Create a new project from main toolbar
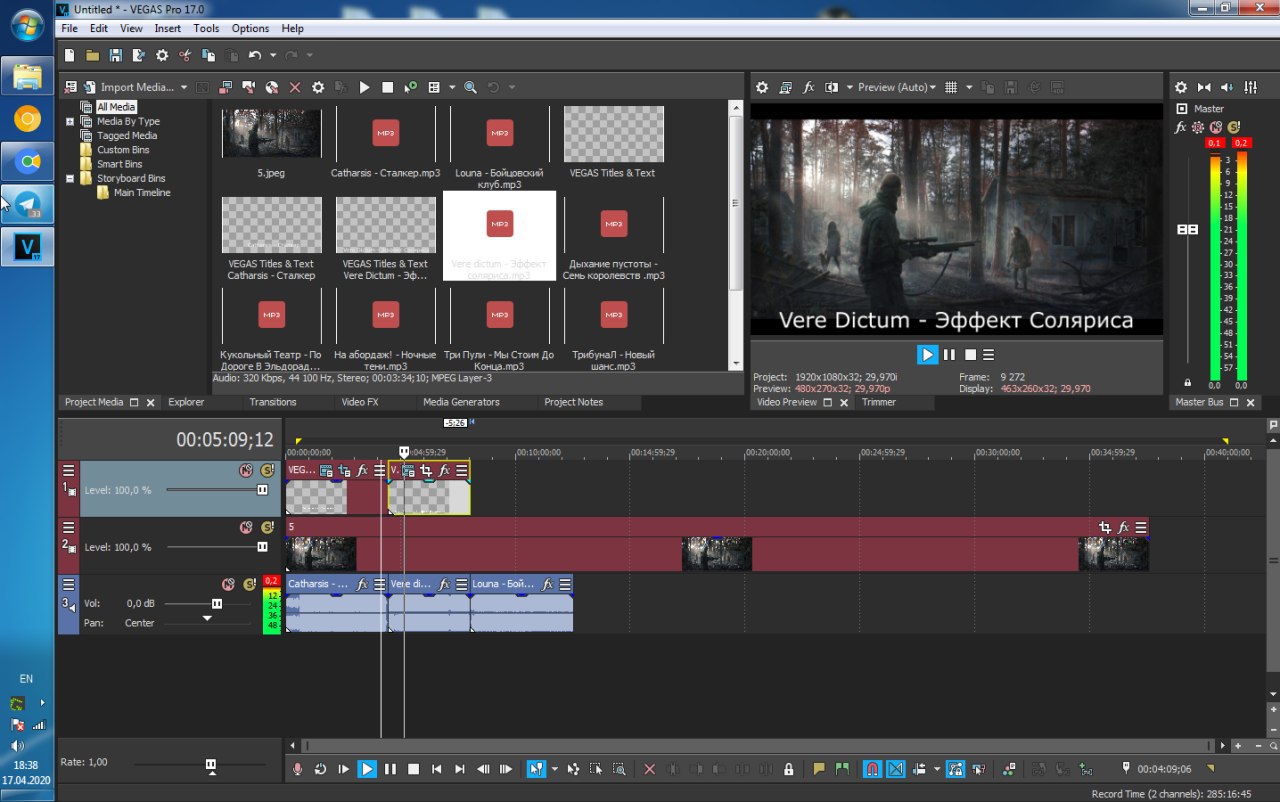Viewport: 1280px width, 802px height. [x=69, y=56]
